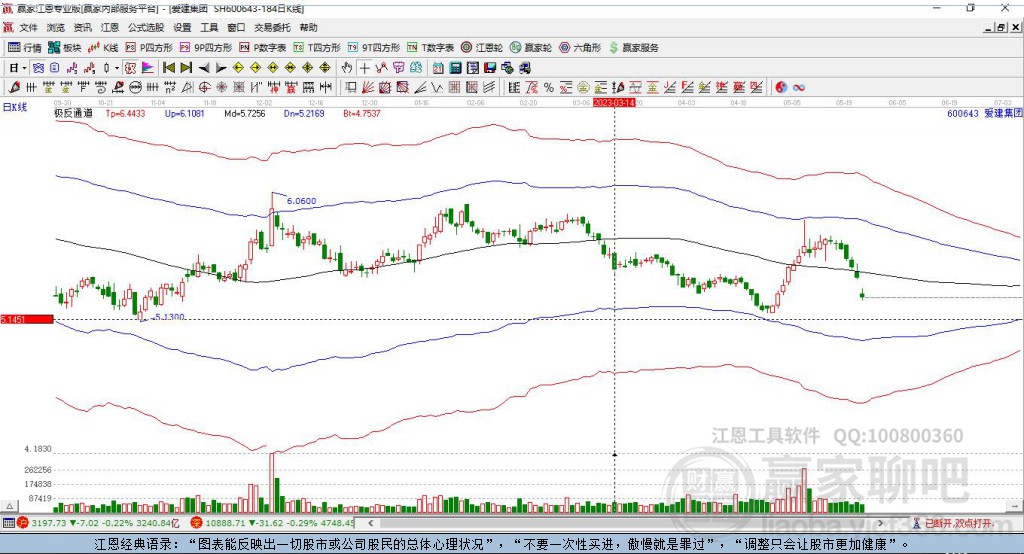Open the 工具 menu
1024x554 pixels.
point(209,27)
